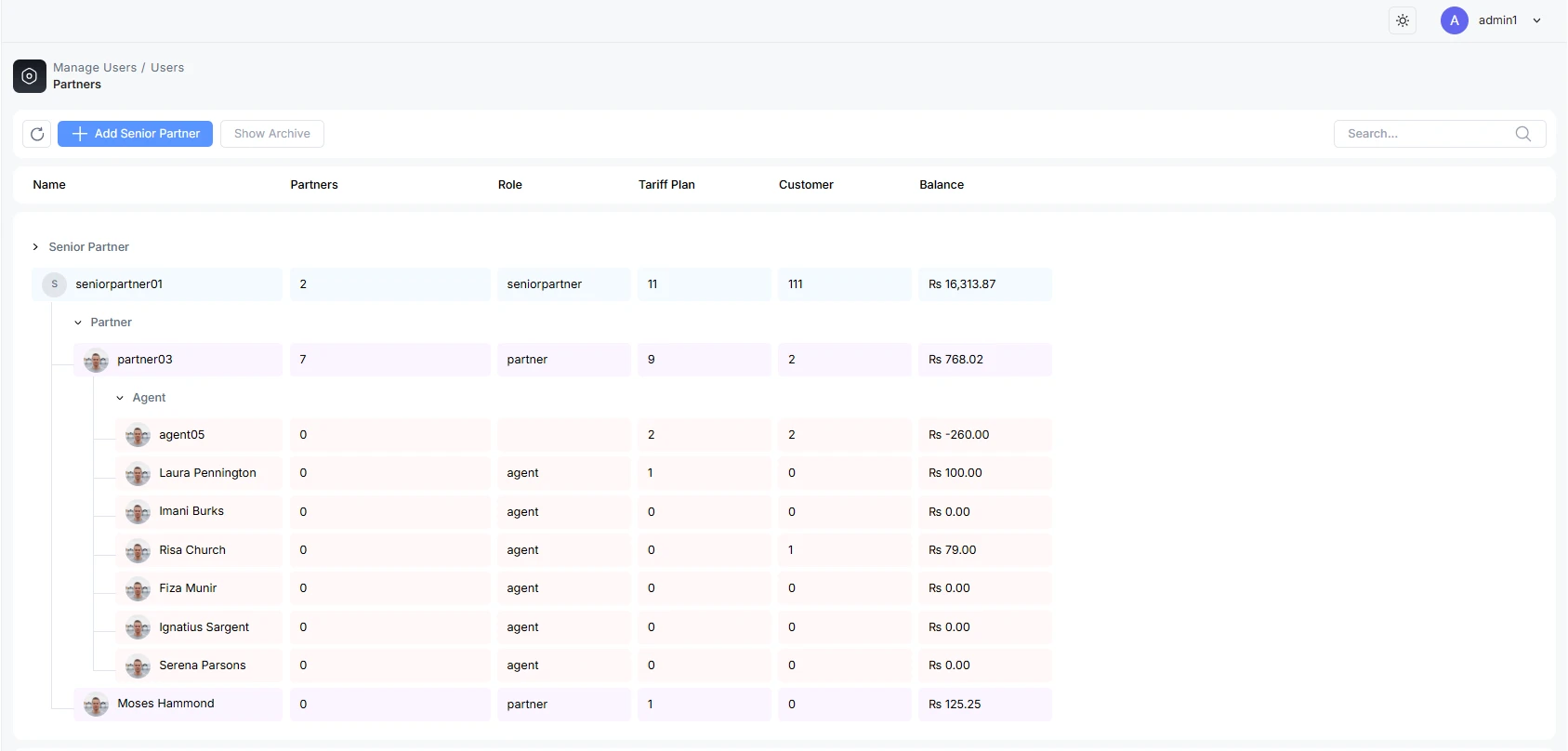The width and height of the screenshot is (1568, 751).
Task: Click the Balance column header
Action: (942, 185)
